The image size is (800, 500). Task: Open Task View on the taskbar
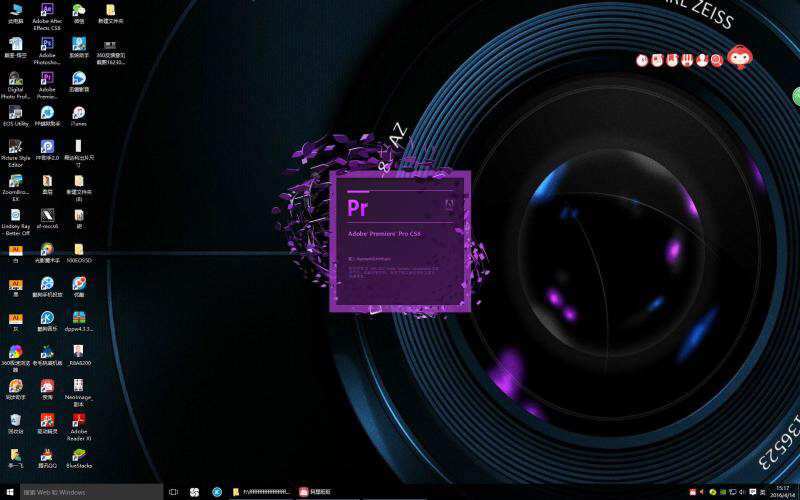tap(173, 492)
